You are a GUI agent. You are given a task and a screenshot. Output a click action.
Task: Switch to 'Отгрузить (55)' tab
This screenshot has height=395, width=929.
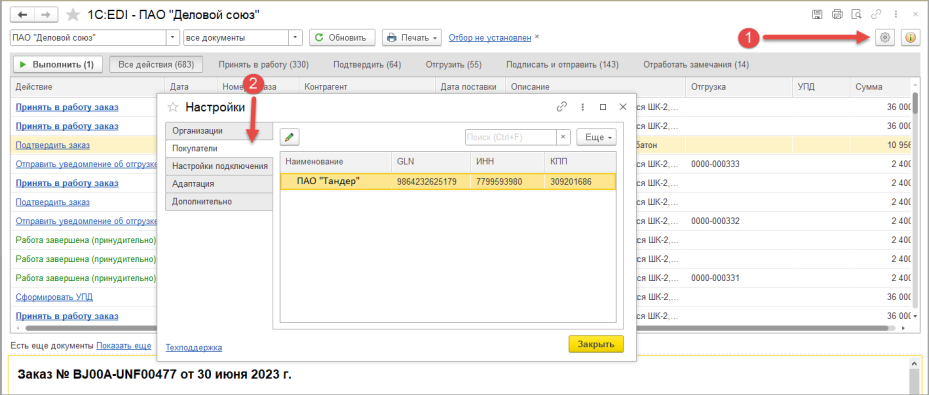click(454, 64)
